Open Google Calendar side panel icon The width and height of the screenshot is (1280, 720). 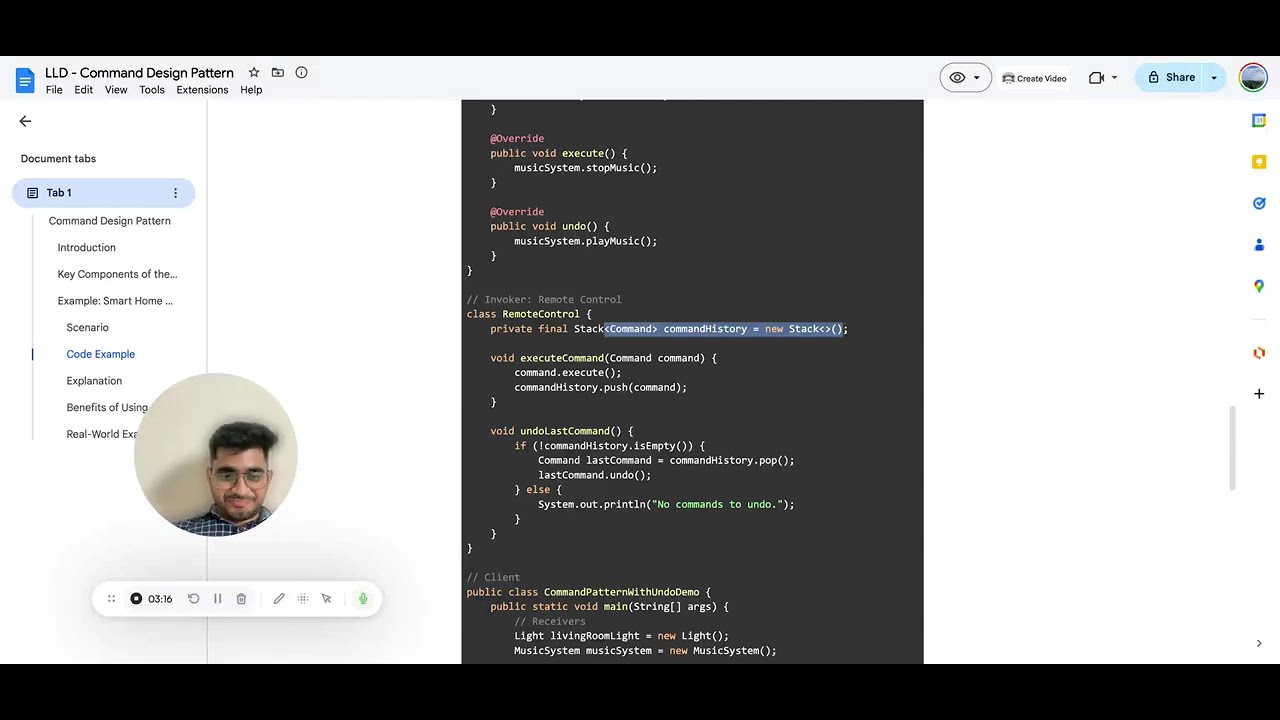pyautogui.click(x=1259, y=120)
